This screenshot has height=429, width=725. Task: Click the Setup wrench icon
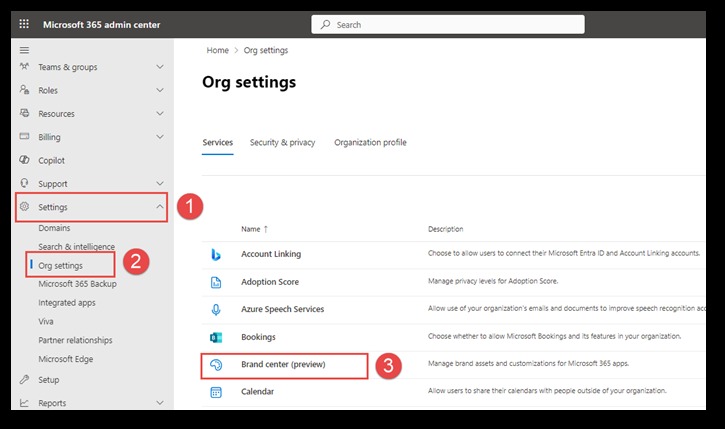[25, 380]
